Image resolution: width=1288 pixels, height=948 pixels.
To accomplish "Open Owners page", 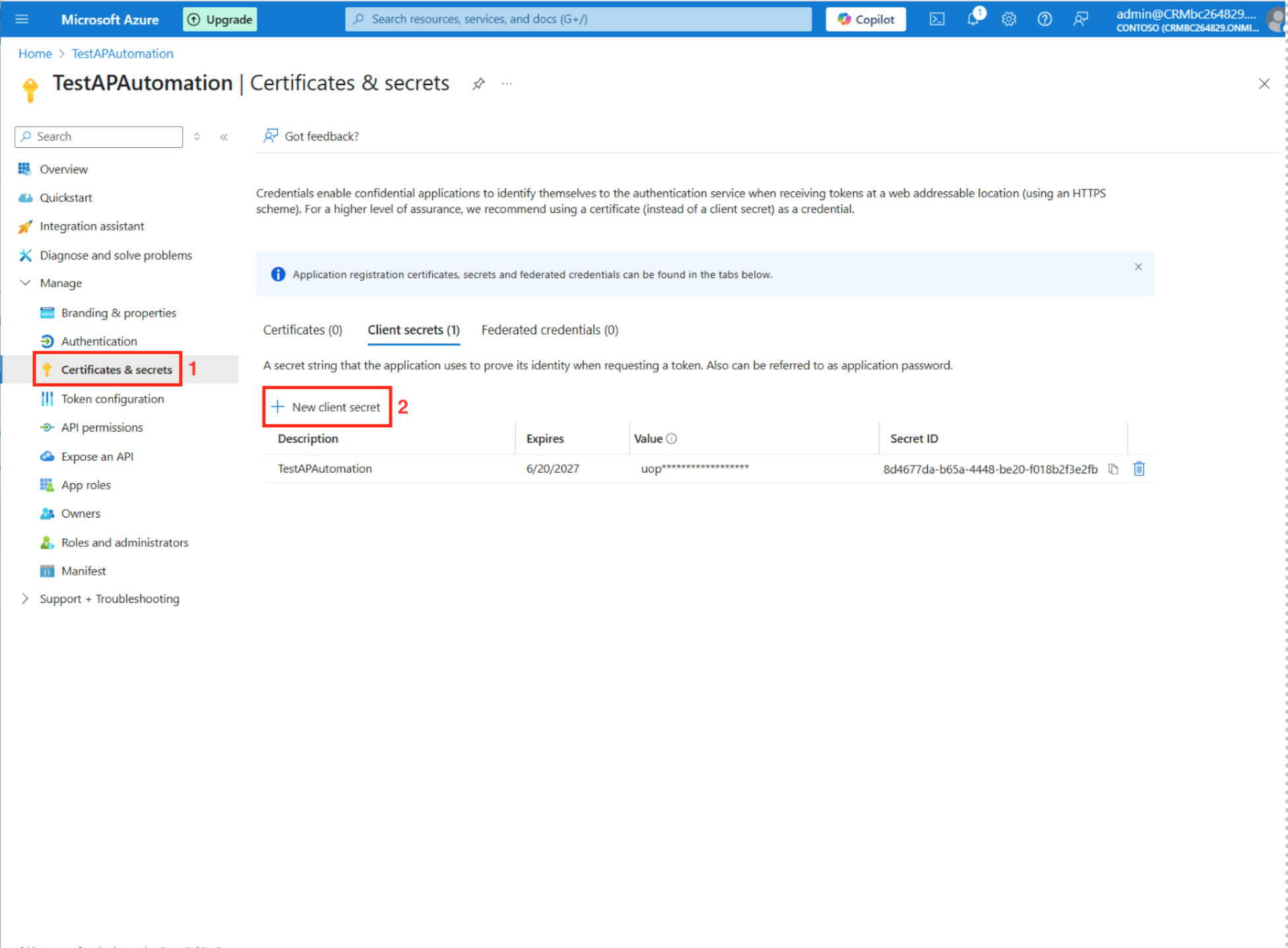I will (x=80, y=514).
